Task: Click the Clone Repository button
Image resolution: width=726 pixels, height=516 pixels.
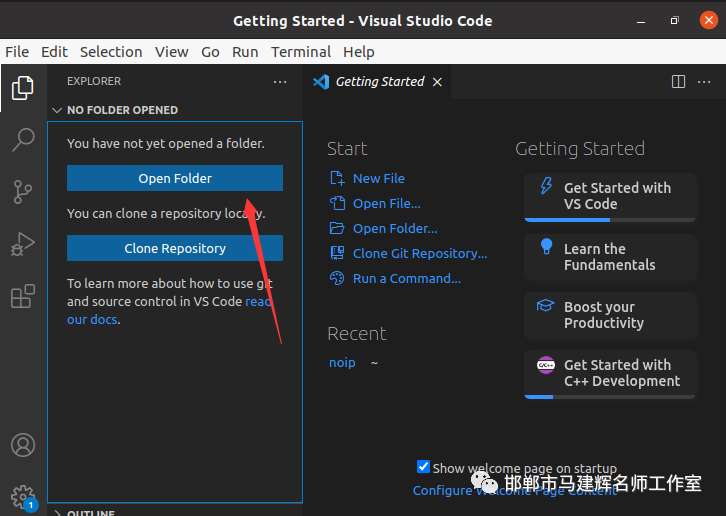Action: [x=175, y=248]
